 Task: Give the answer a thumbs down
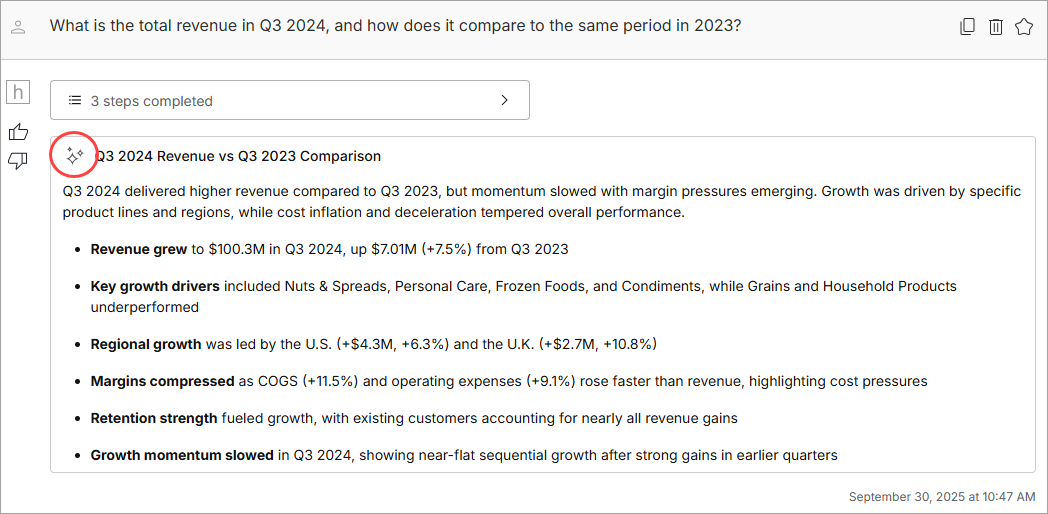(x=18, y=161)
